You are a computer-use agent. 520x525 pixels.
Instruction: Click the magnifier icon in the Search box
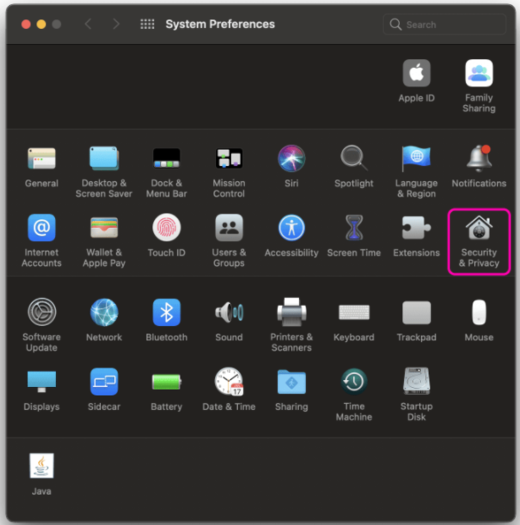point(395,24)
